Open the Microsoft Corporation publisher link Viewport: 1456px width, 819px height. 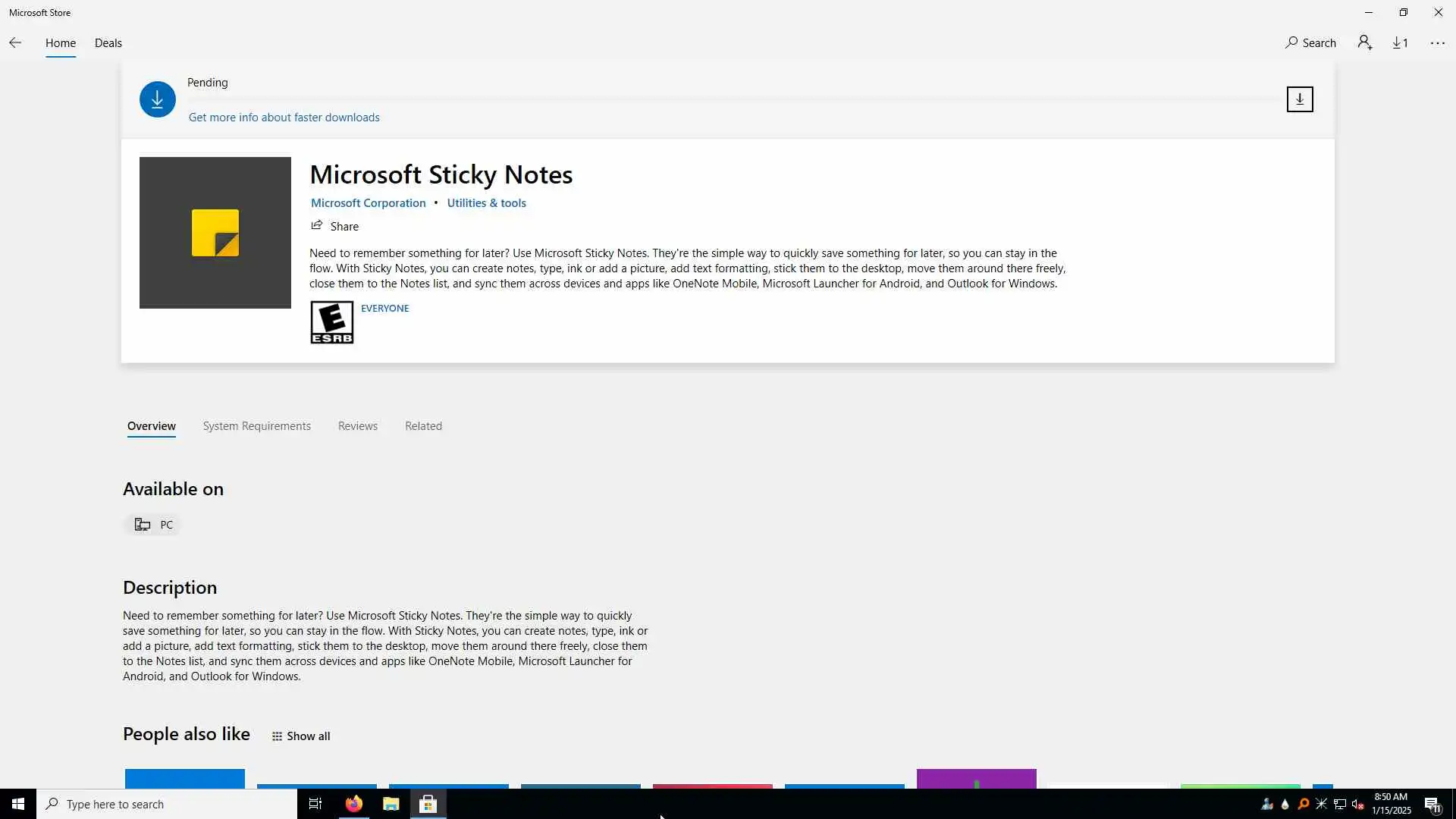[x=368, y=203]
